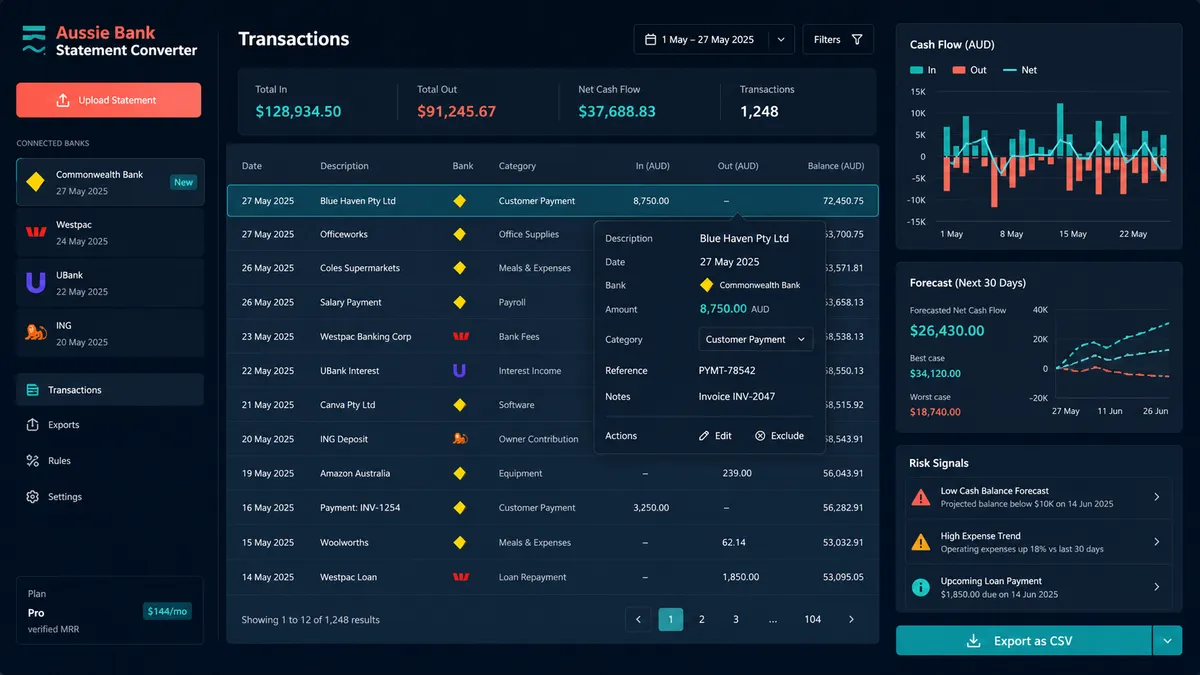Screen dimensions: 1200x675
Task: Select the Coles Supermarkets transaction row
Action: coord(553,268)
